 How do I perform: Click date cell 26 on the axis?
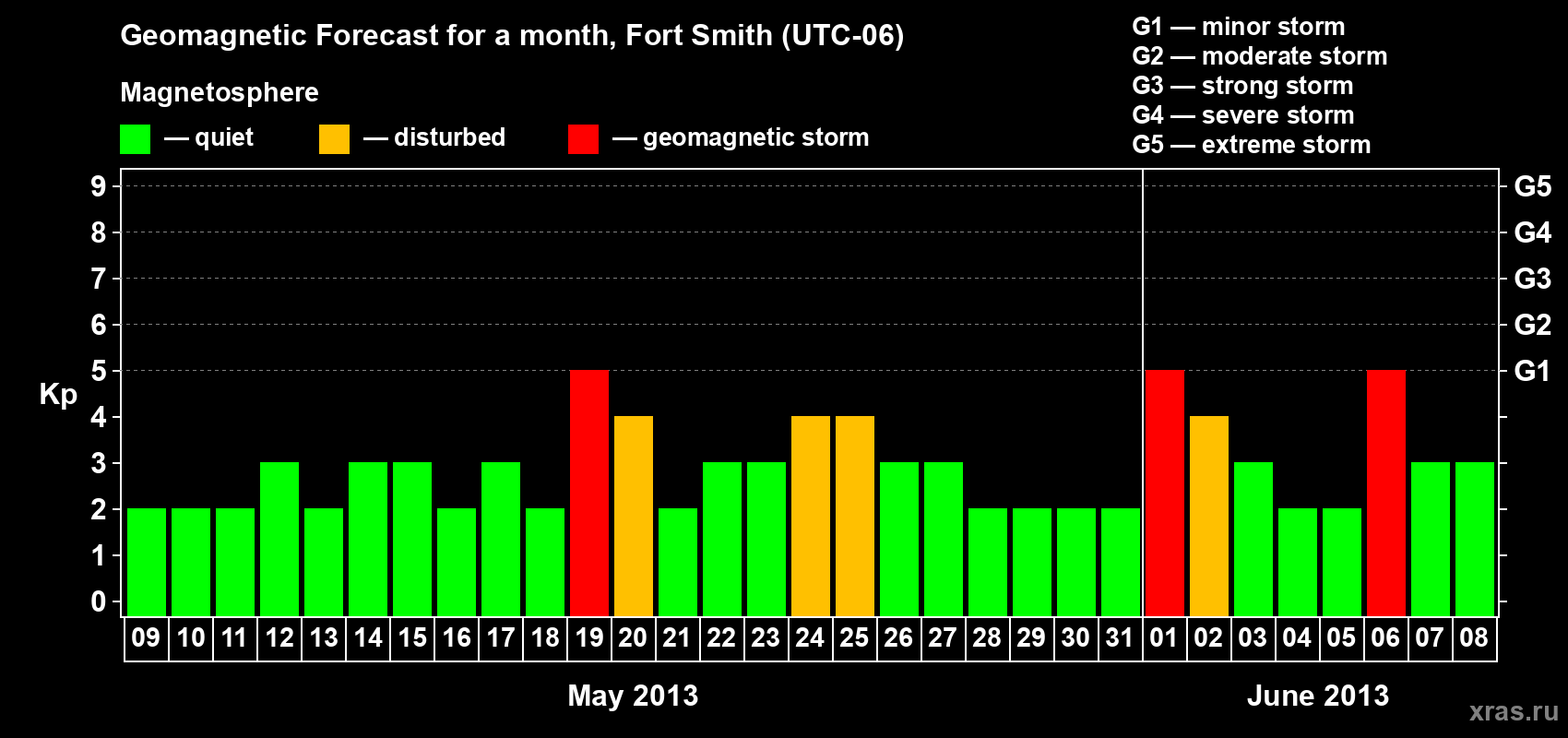[x=899, y=638]
